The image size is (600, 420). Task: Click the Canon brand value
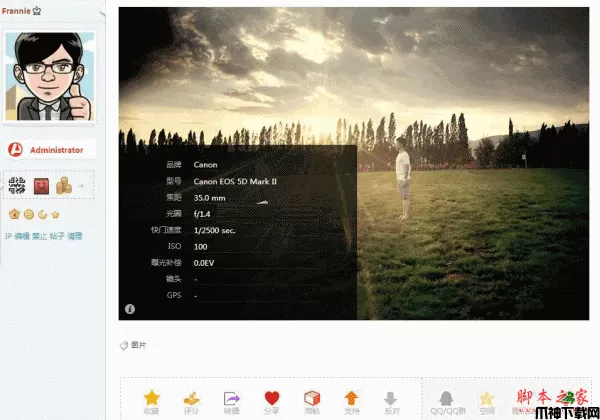pos(205,165)
